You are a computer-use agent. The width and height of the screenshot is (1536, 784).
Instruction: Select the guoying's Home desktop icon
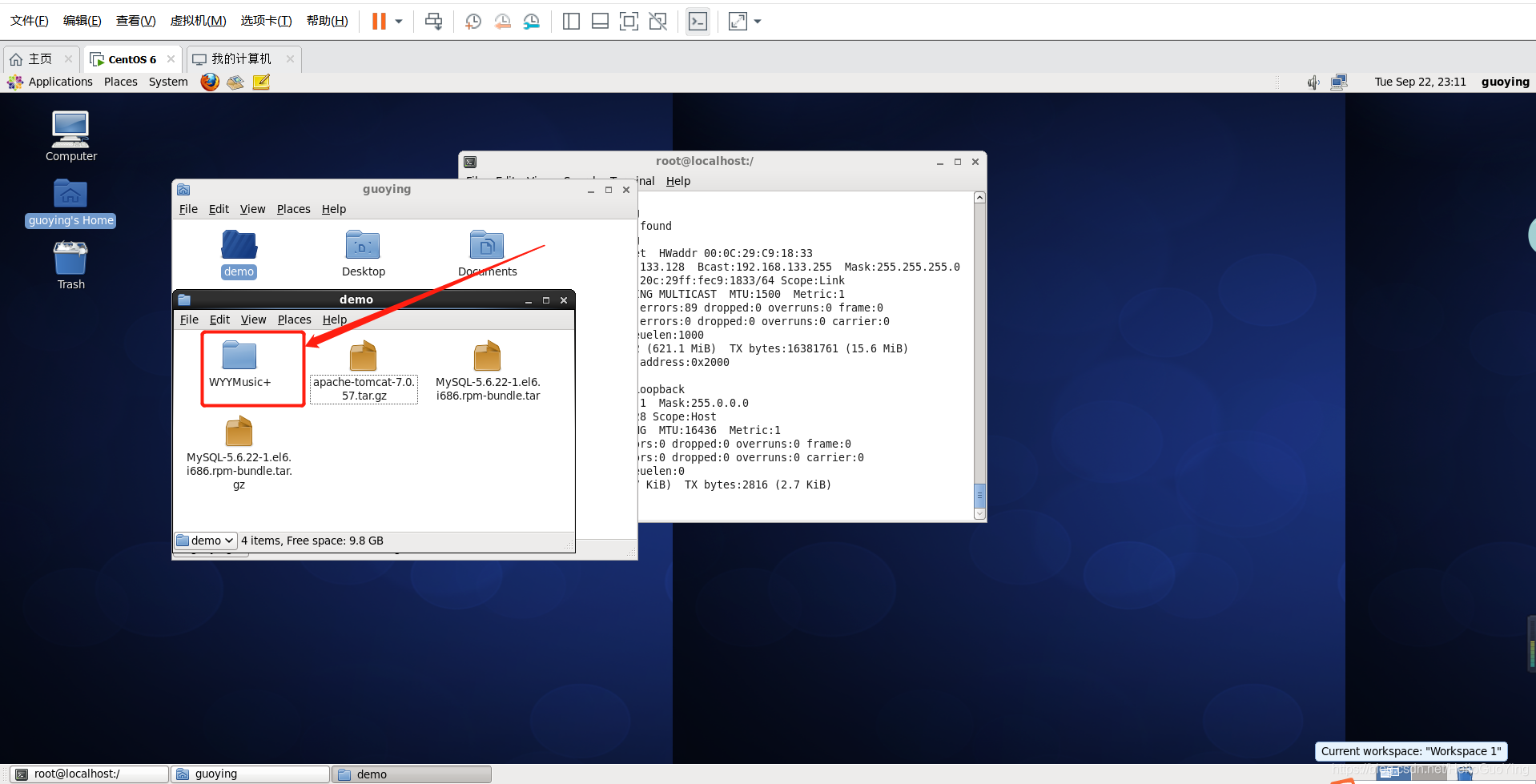click(x=70, y=203)
